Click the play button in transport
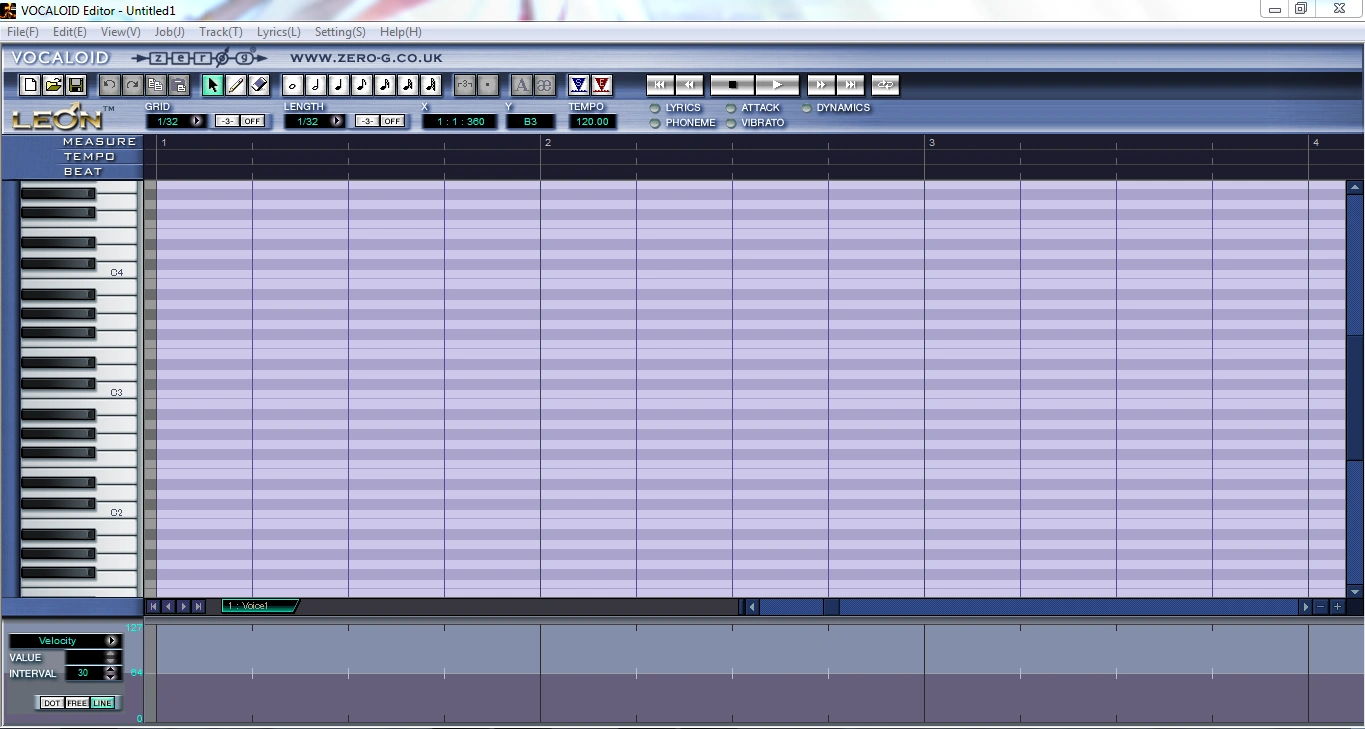This screenshot has height=729, width=1365. (777, 85)
